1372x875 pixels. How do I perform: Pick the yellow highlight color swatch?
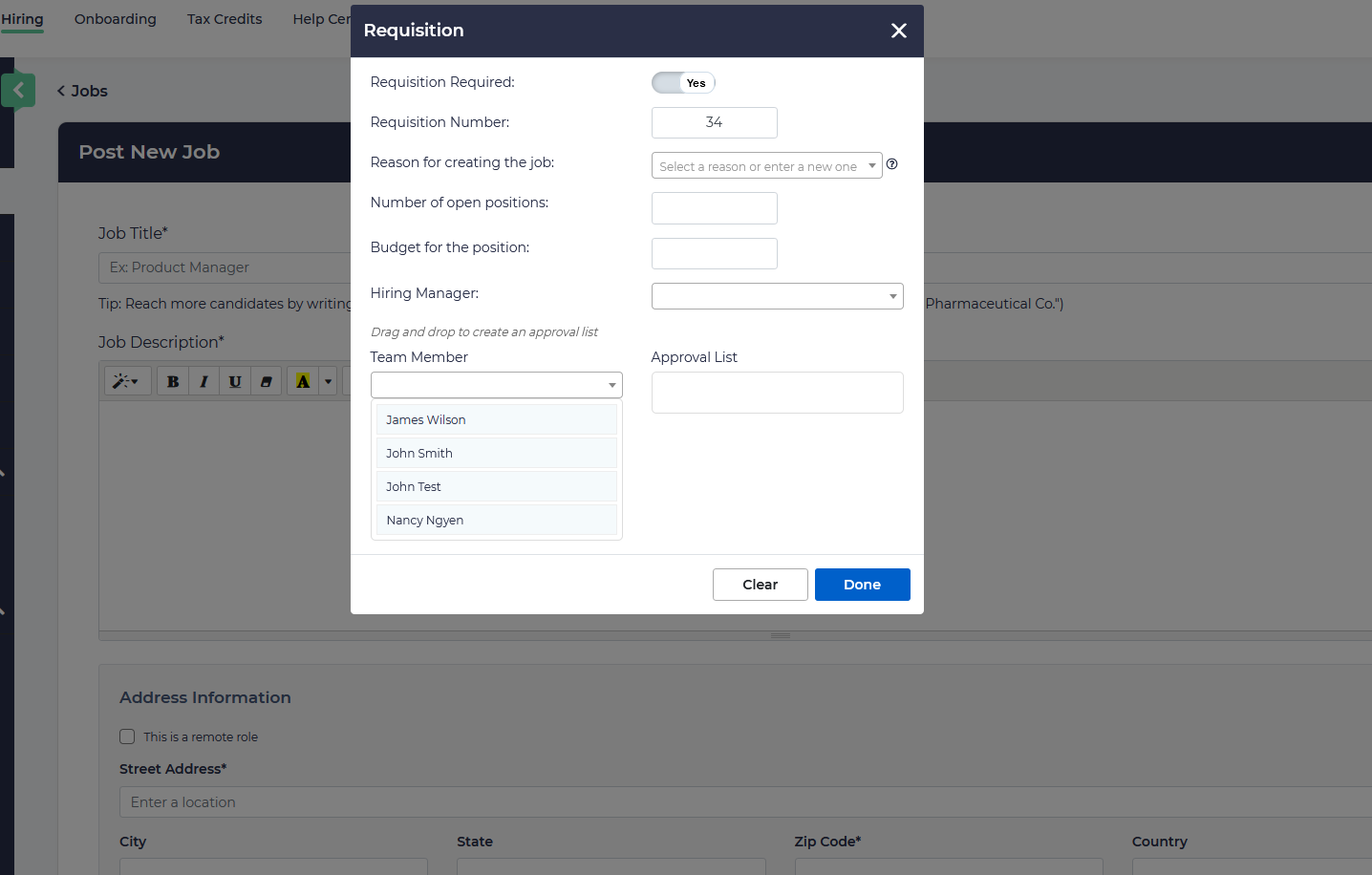(x=303, y=382)
